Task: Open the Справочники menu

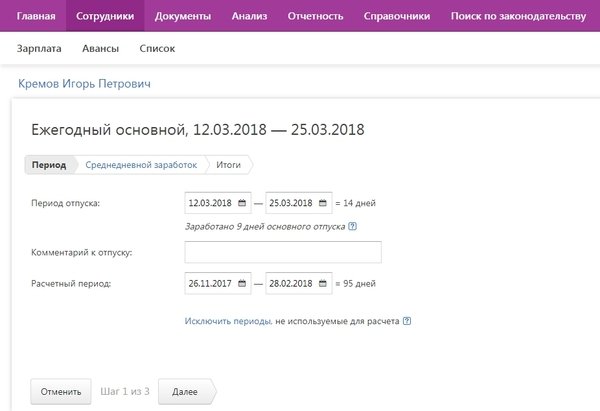Action: click(x=397, y=17)
